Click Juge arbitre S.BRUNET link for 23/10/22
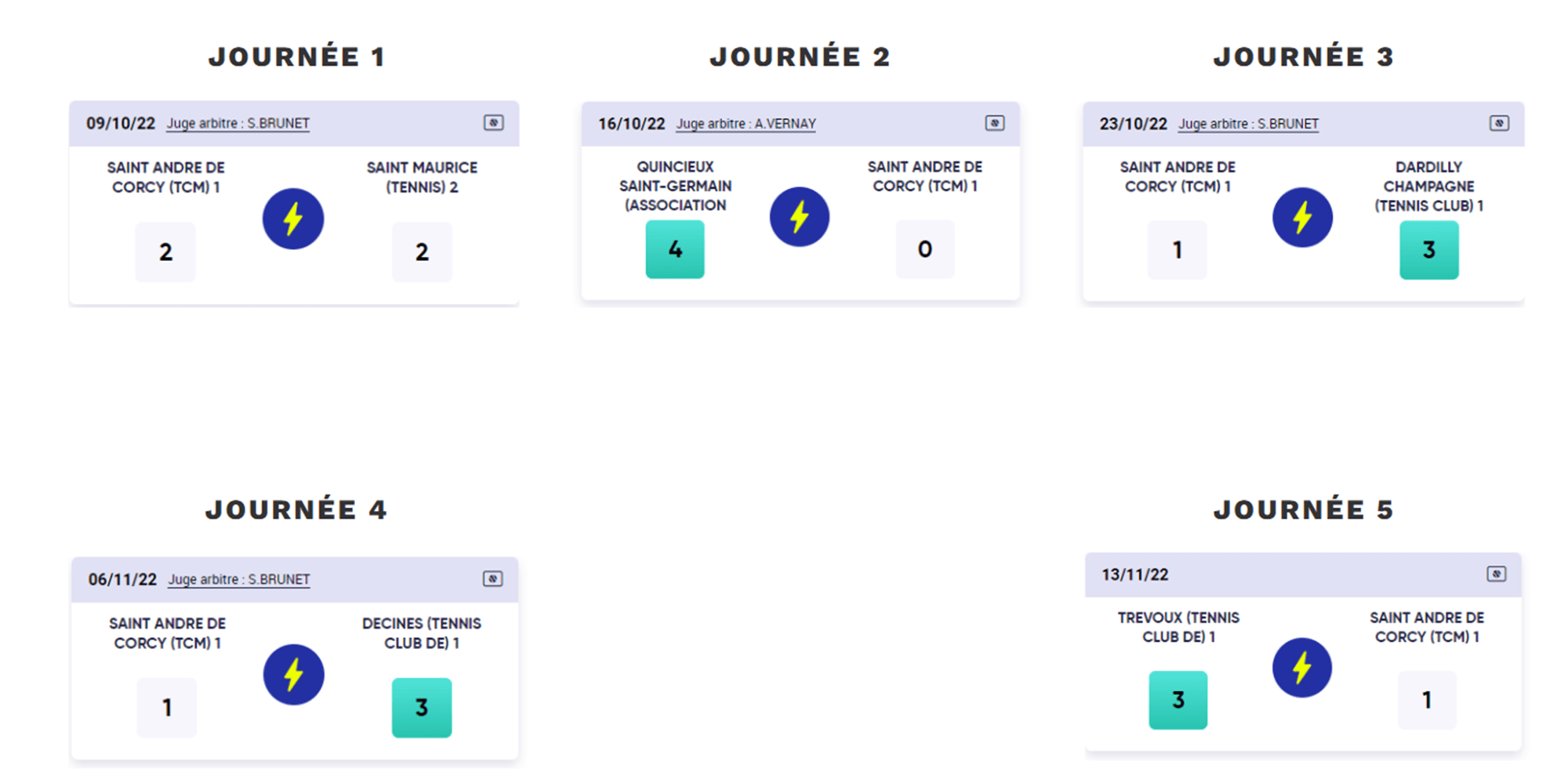1568x783 pixels. pos(1248,124)
